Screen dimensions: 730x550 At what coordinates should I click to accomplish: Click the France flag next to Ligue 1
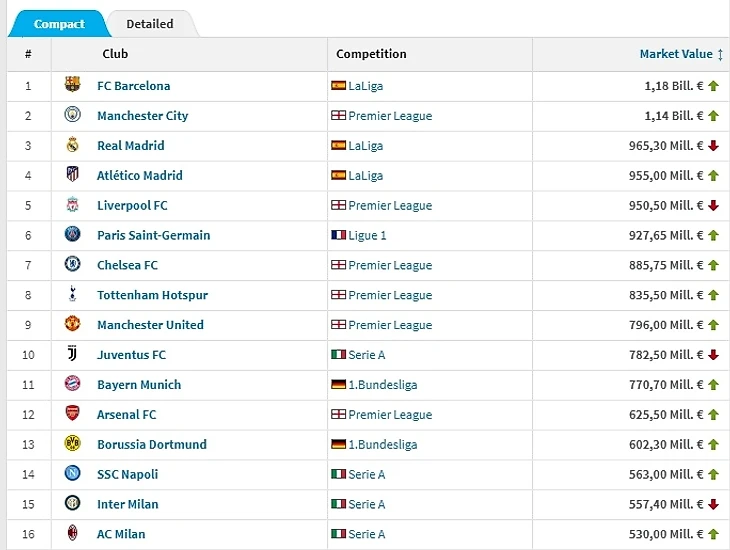[x=338, y=236]
